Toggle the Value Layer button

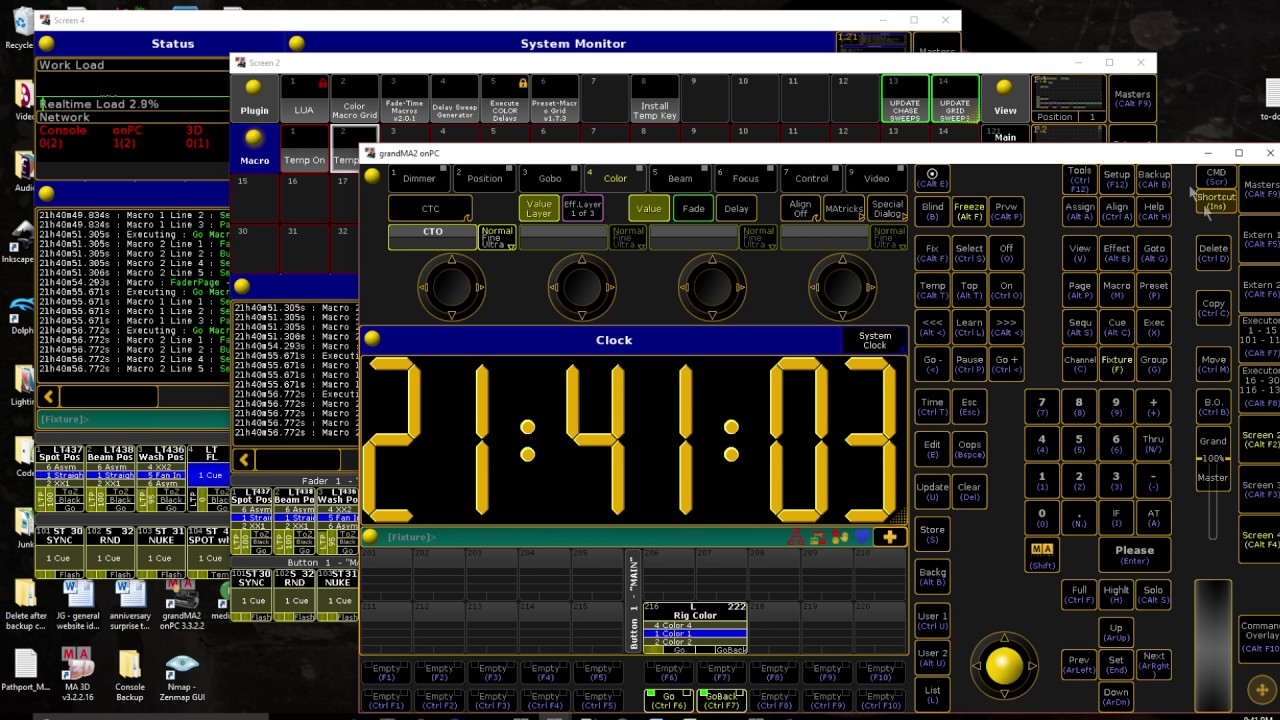[x=539, y=208]
